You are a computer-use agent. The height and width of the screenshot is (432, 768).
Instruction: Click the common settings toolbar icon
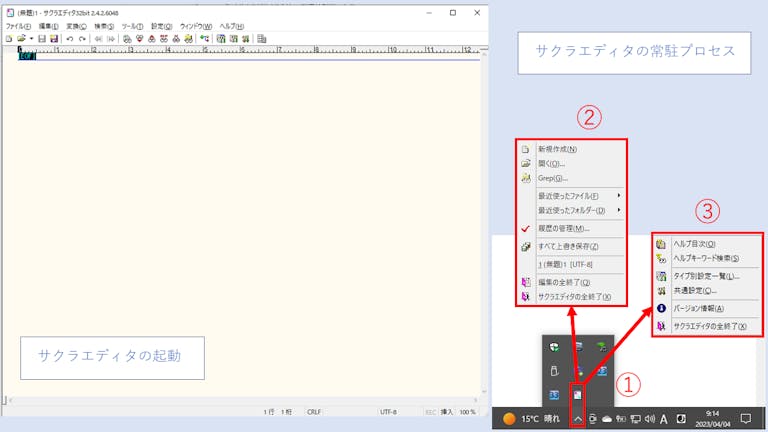[x=246, y=39]
